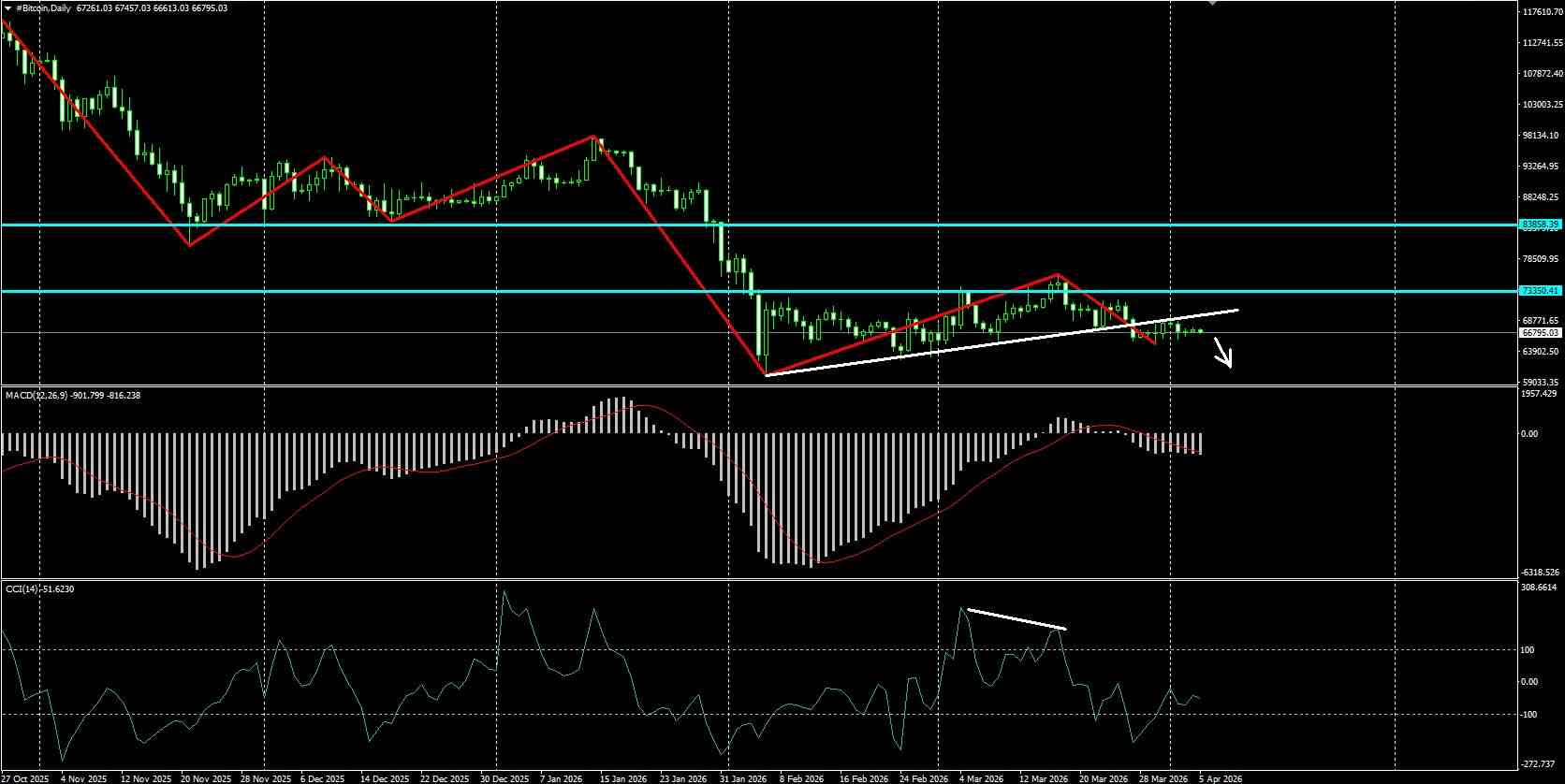
Task: Click the CCI(14) indicator label
Action: [22, 588]
